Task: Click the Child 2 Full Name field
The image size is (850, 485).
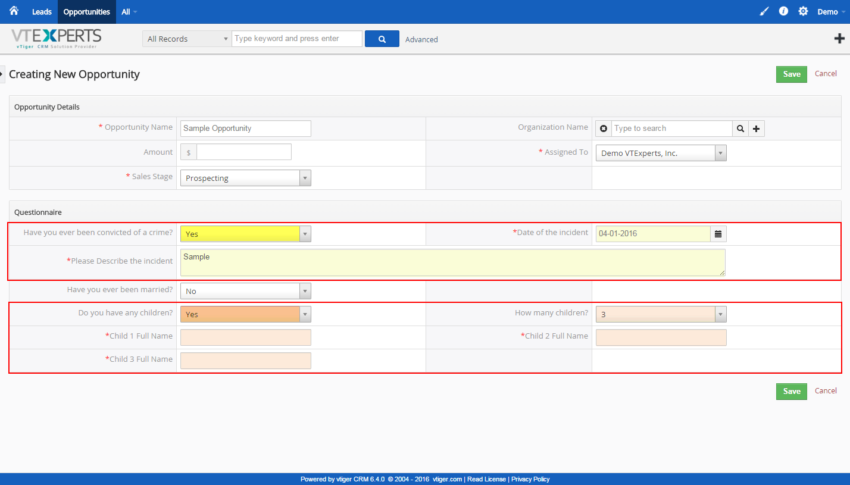Action: (661, 337)
